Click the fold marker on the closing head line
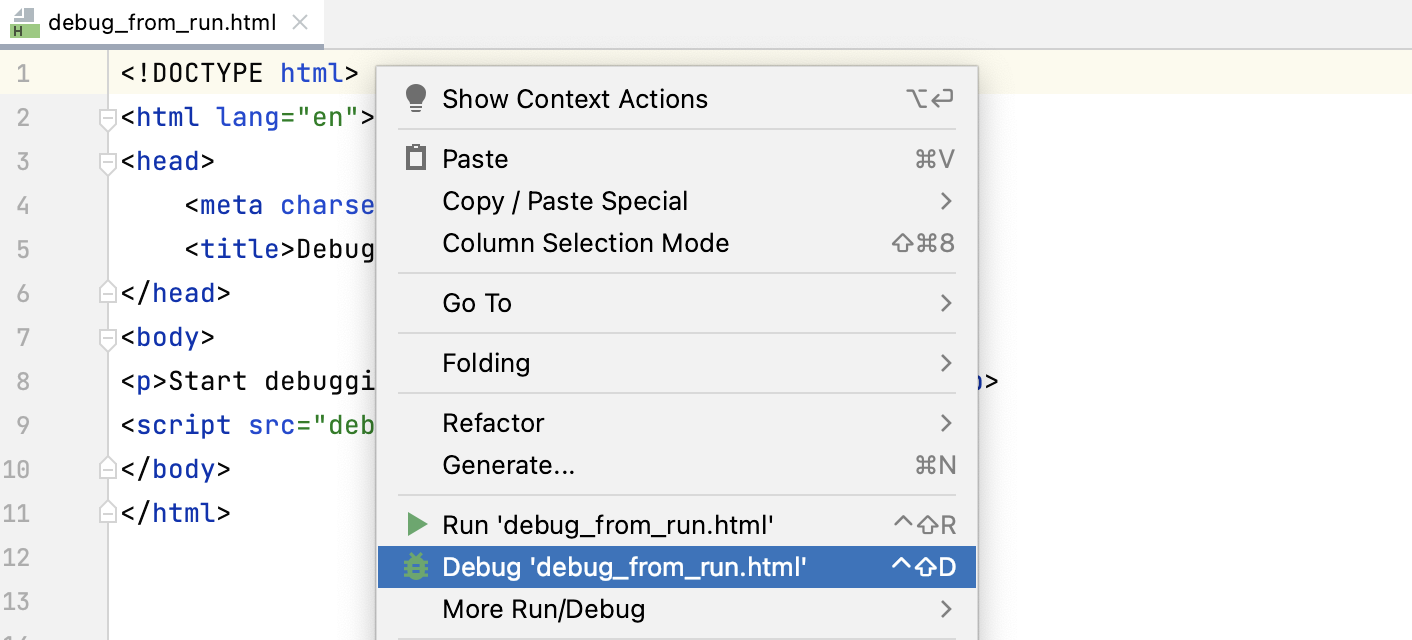 (107, 291)
